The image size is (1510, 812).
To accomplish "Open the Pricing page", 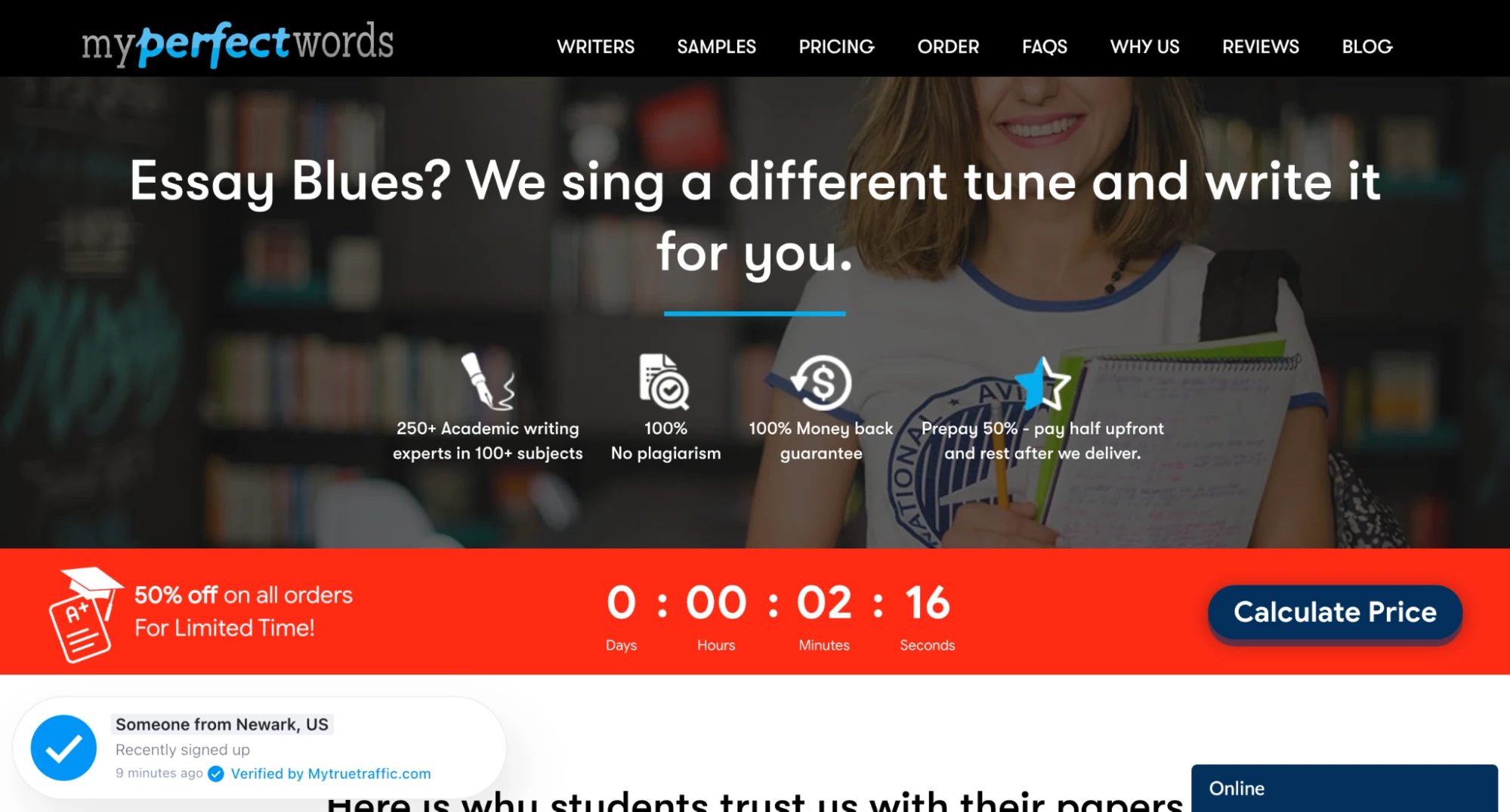I will coord(836,47).
